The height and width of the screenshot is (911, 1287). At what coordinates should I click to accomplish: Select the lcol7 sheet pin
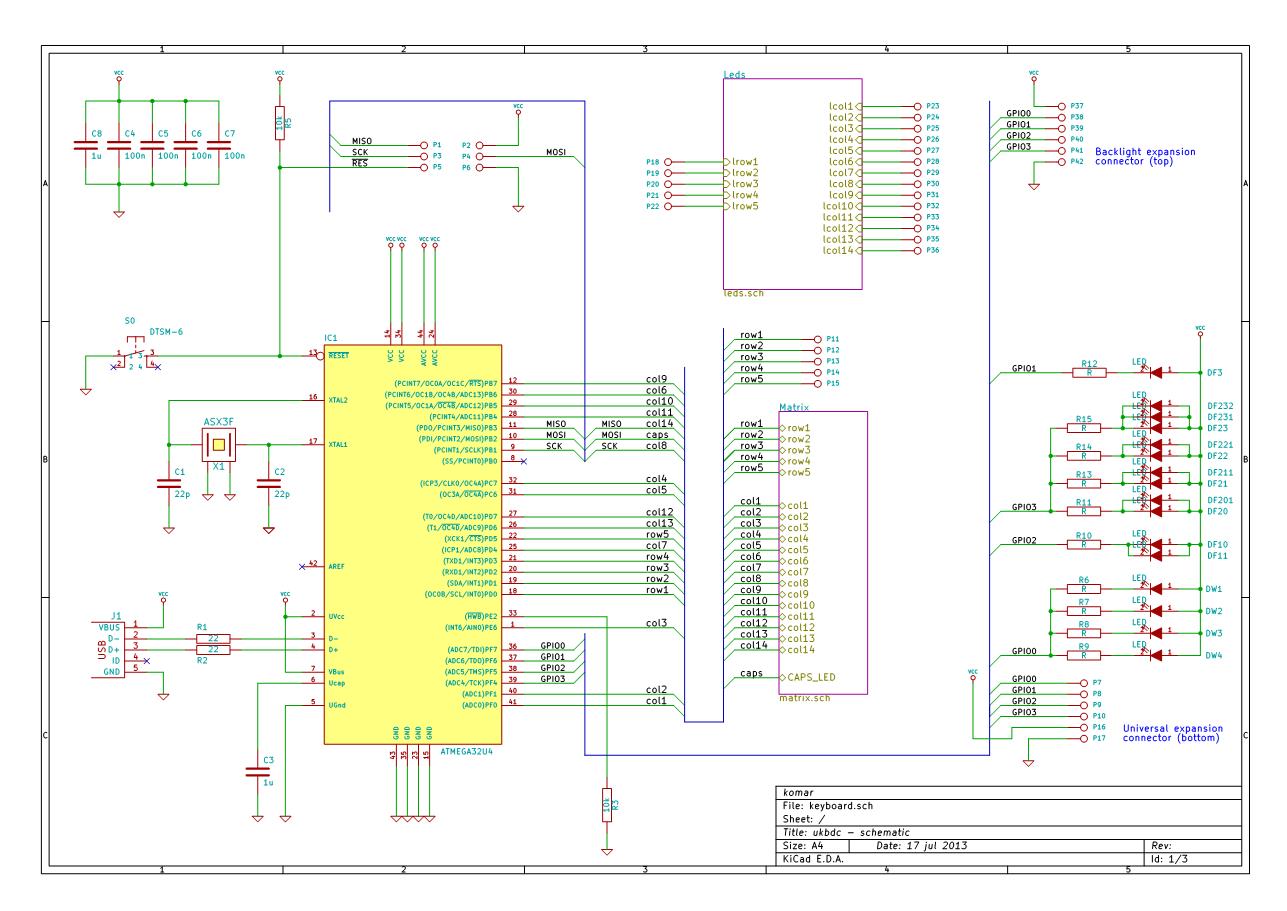[843, 172]
